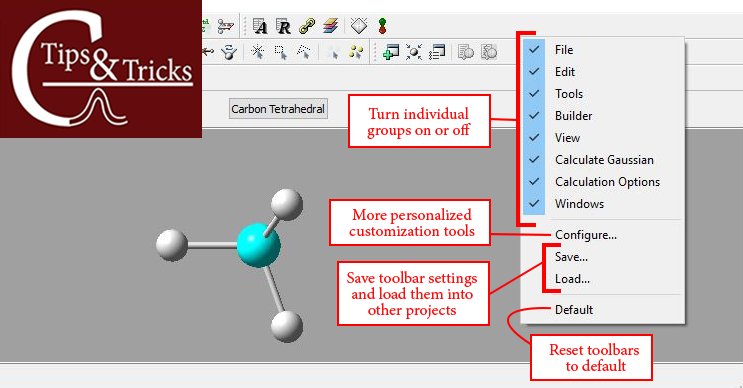Click the dotted toolbar grip before Add View icon
Image resolution: width=743 pixels, height=388 pixels.
[x=375, y=52]
